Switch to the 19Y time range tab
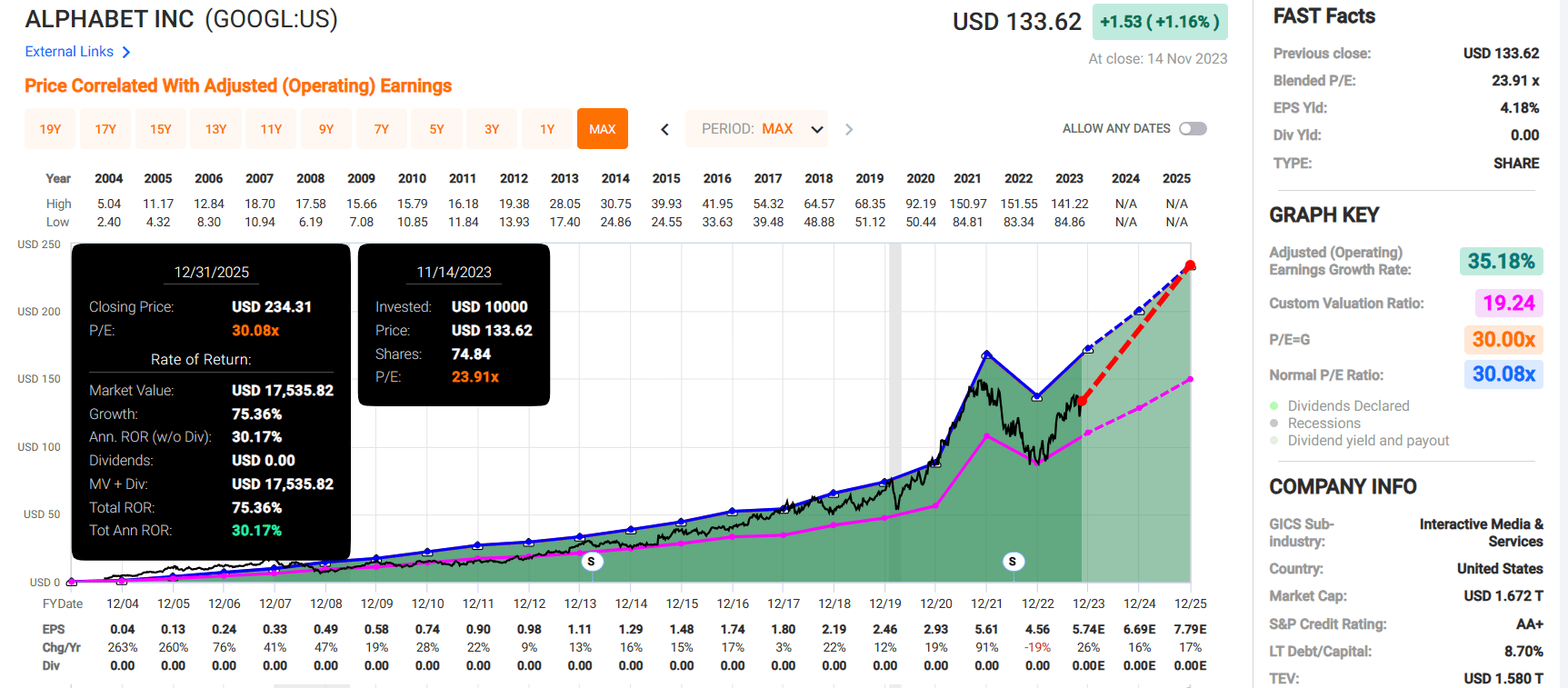The image size is (1568, 688). (x=51, y=129)
